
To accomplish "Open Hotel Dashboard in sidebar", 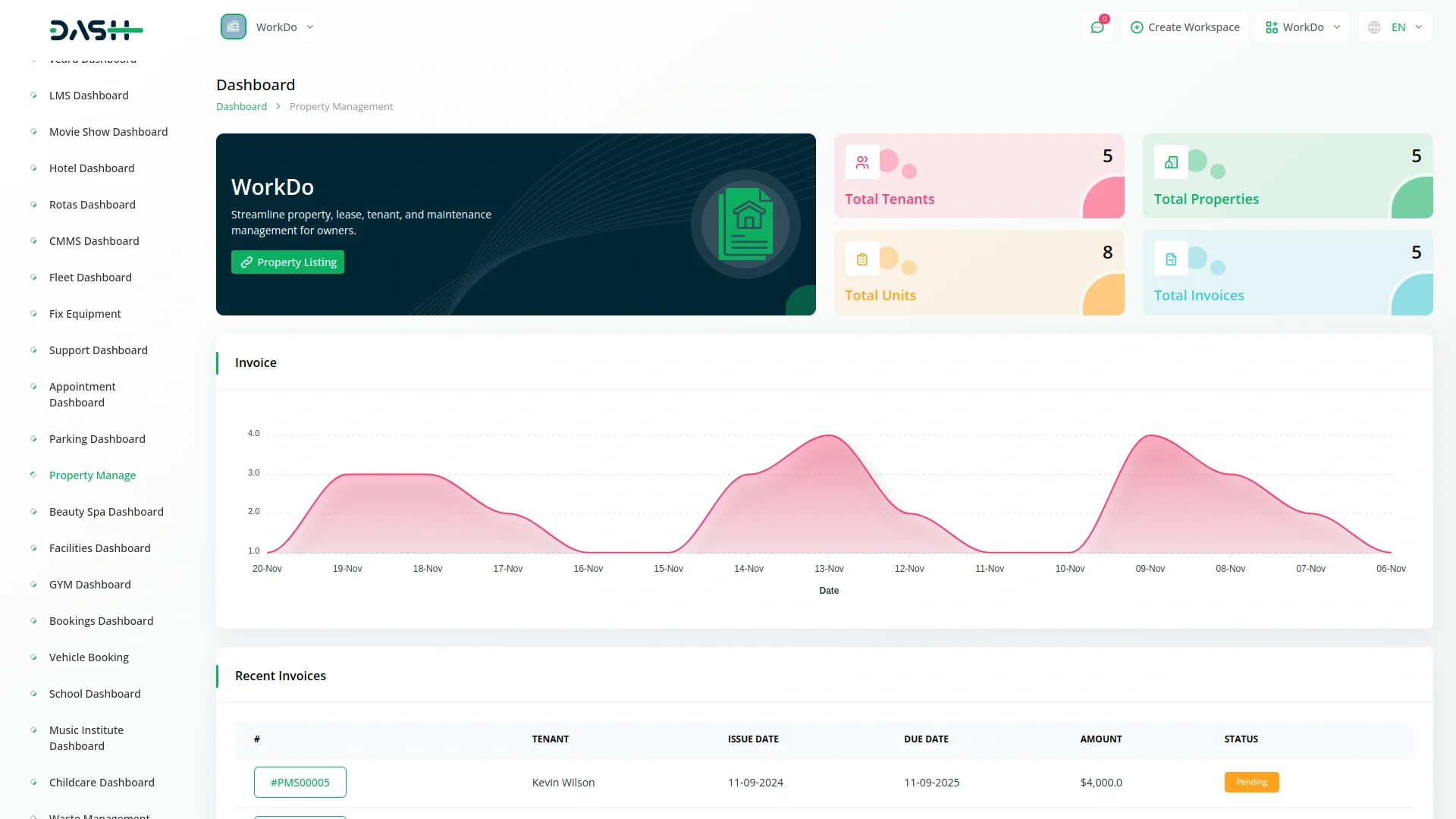I will tap(92, 168).
